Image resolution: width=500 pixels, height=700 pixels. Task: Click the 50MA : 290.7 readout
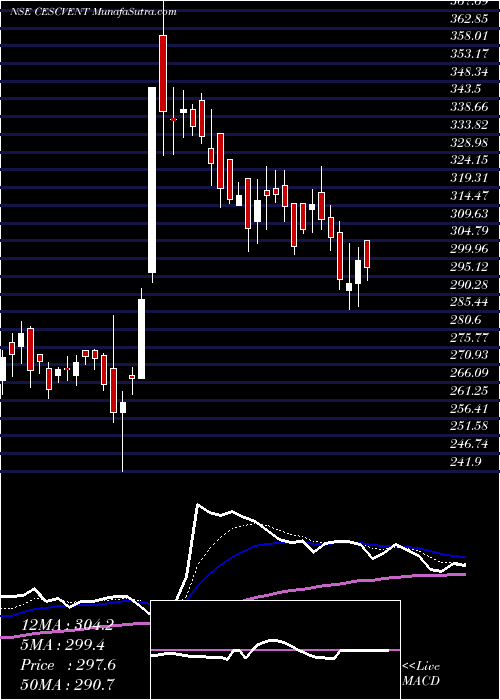click(x=66, y=684)
